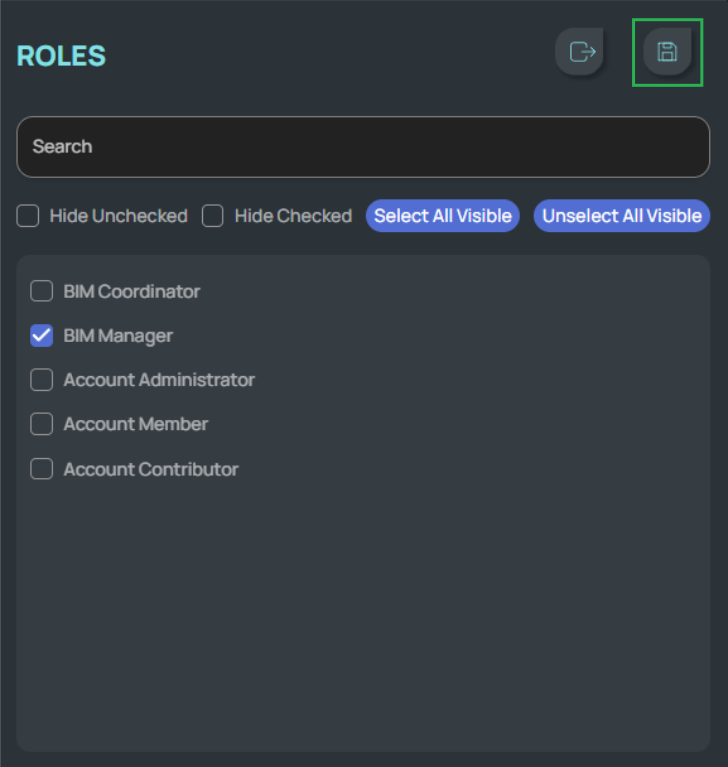Viewport: 728px width, 767px height.
Task: Tick the Account Member checkbox
Action: pos(41,424)
